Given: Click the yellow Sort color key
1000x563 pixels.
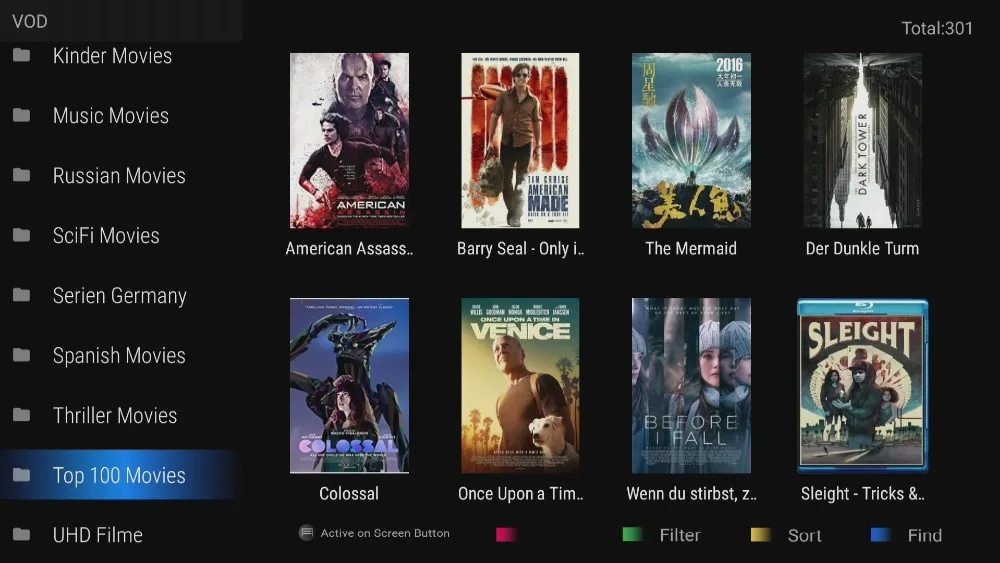Looking at the screenshot, I should [x=760, y=534].
